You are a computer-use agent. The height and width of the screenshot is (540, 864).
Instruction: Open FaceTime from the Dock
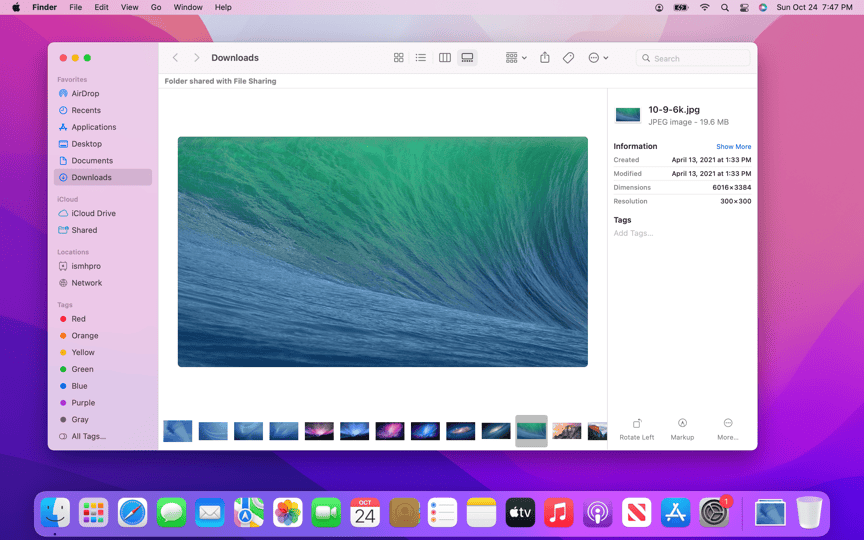326,513
